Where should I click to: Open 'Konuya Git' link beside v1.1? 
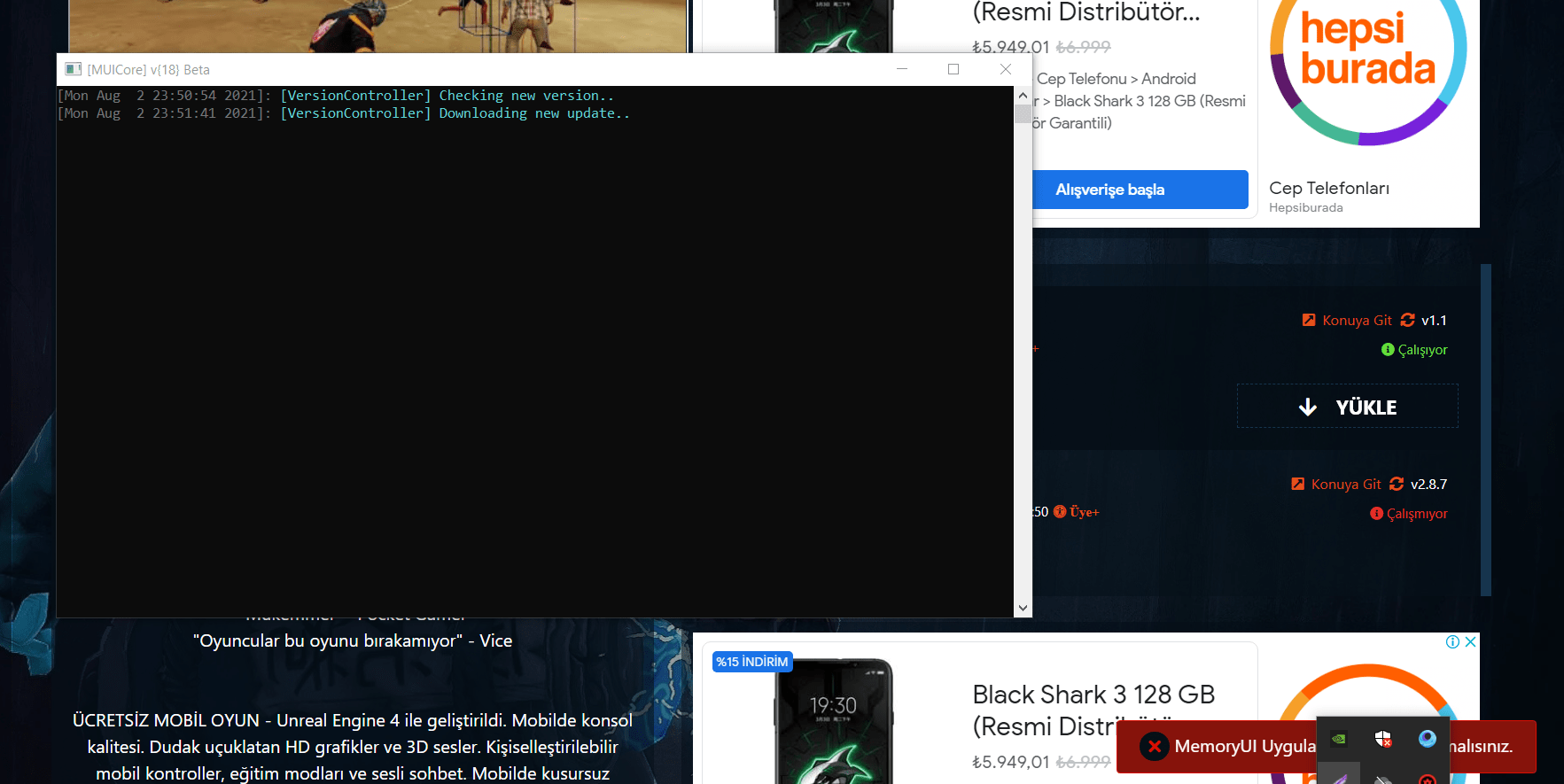[1357, 321]
